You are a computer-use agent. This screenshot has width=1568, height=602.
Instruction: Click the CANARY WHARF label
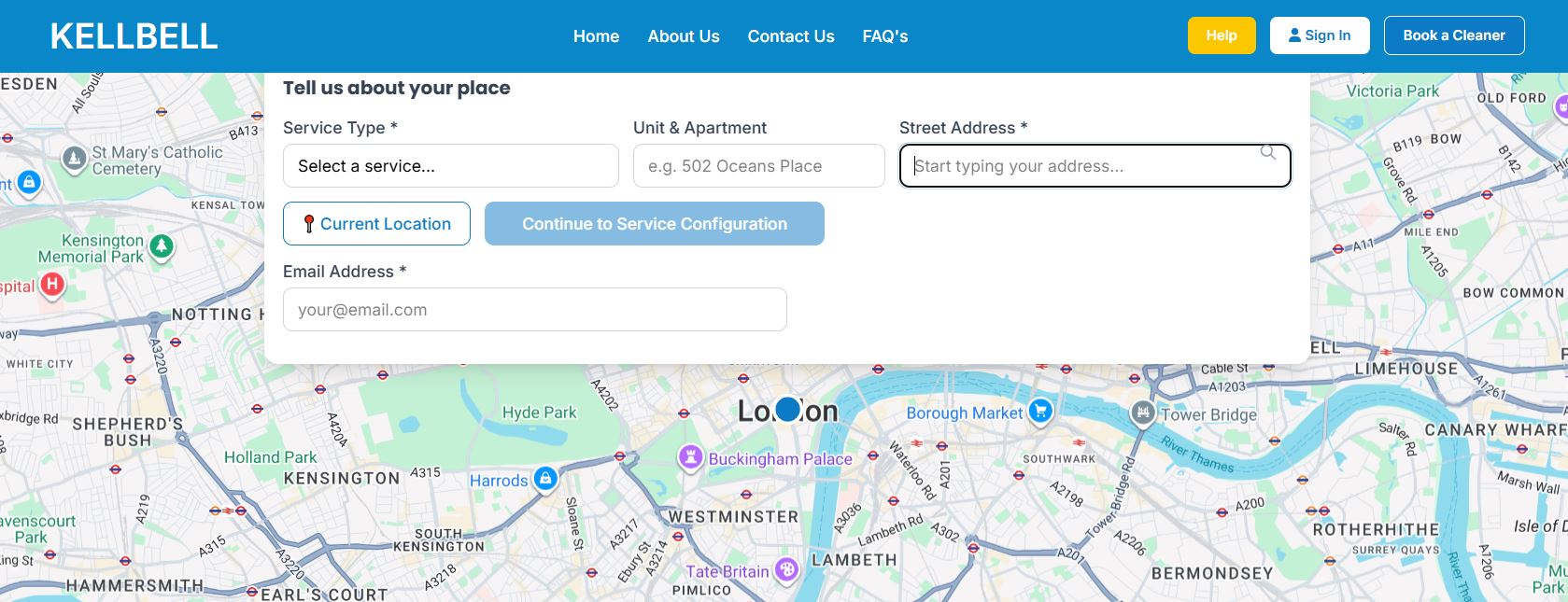point(1495,429)
